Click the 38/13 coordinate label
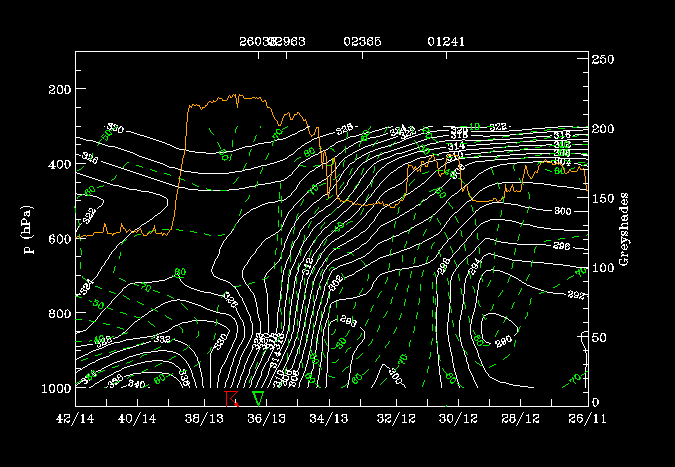The width and height of the screenshot is (675, 467). coord(203,417)
